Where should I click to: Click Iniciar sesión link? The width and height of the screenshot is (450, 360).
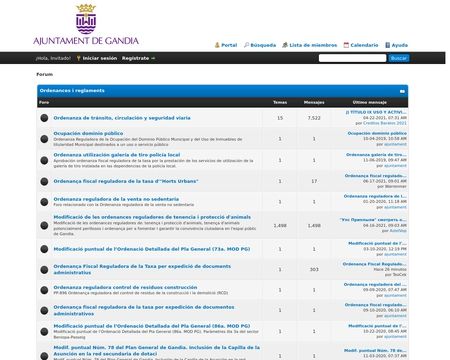pos(100,58)
